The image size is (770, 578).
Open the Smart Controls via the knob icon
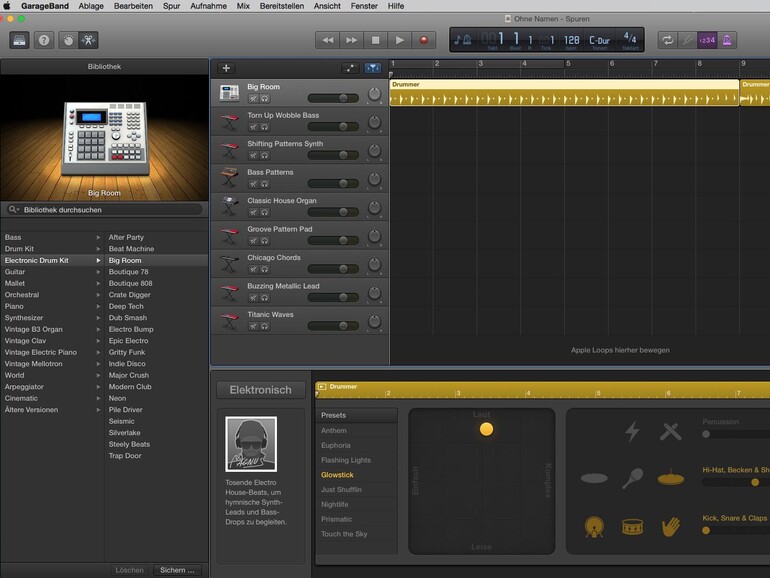pyautogui.click(x=68, y=40)
